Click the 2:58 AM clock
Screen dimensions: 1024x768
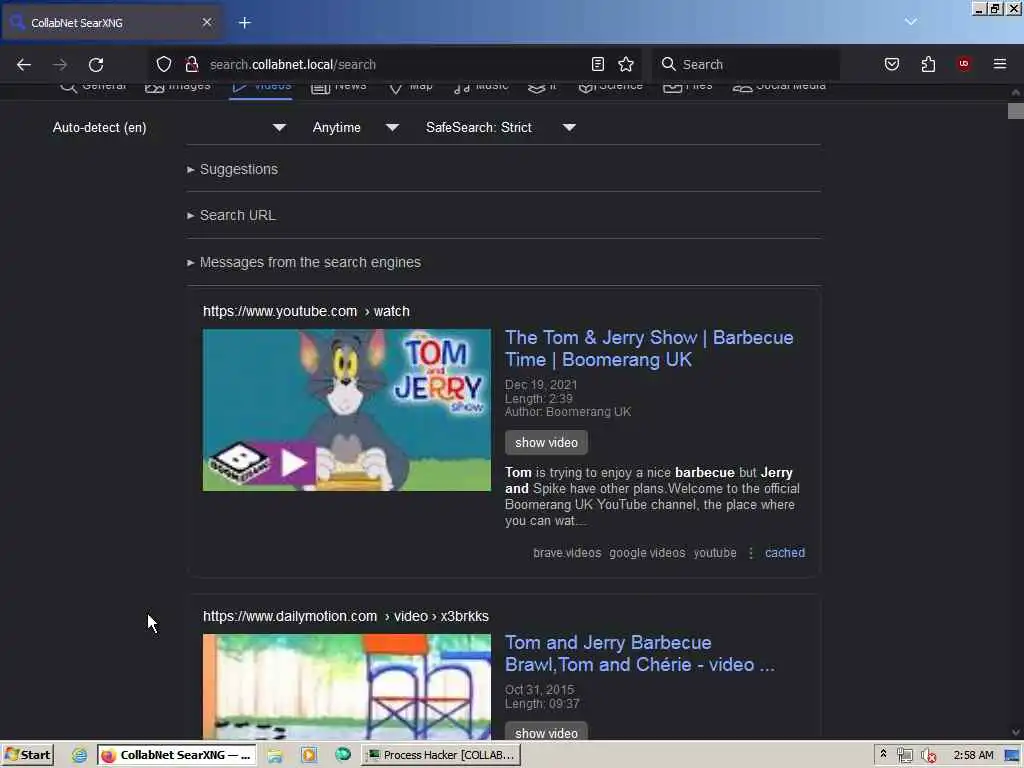point(973,755)
